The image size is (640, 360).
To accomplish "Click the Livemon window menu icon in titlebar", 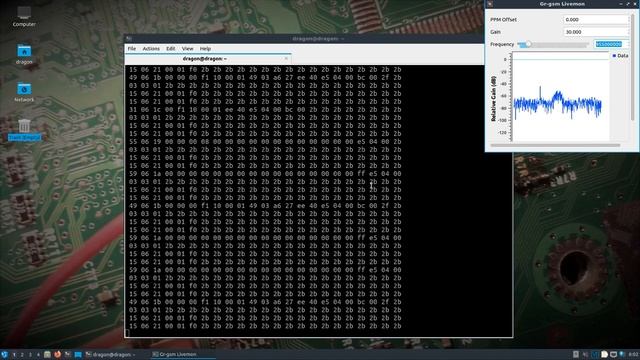I will (x=490, y=4).
